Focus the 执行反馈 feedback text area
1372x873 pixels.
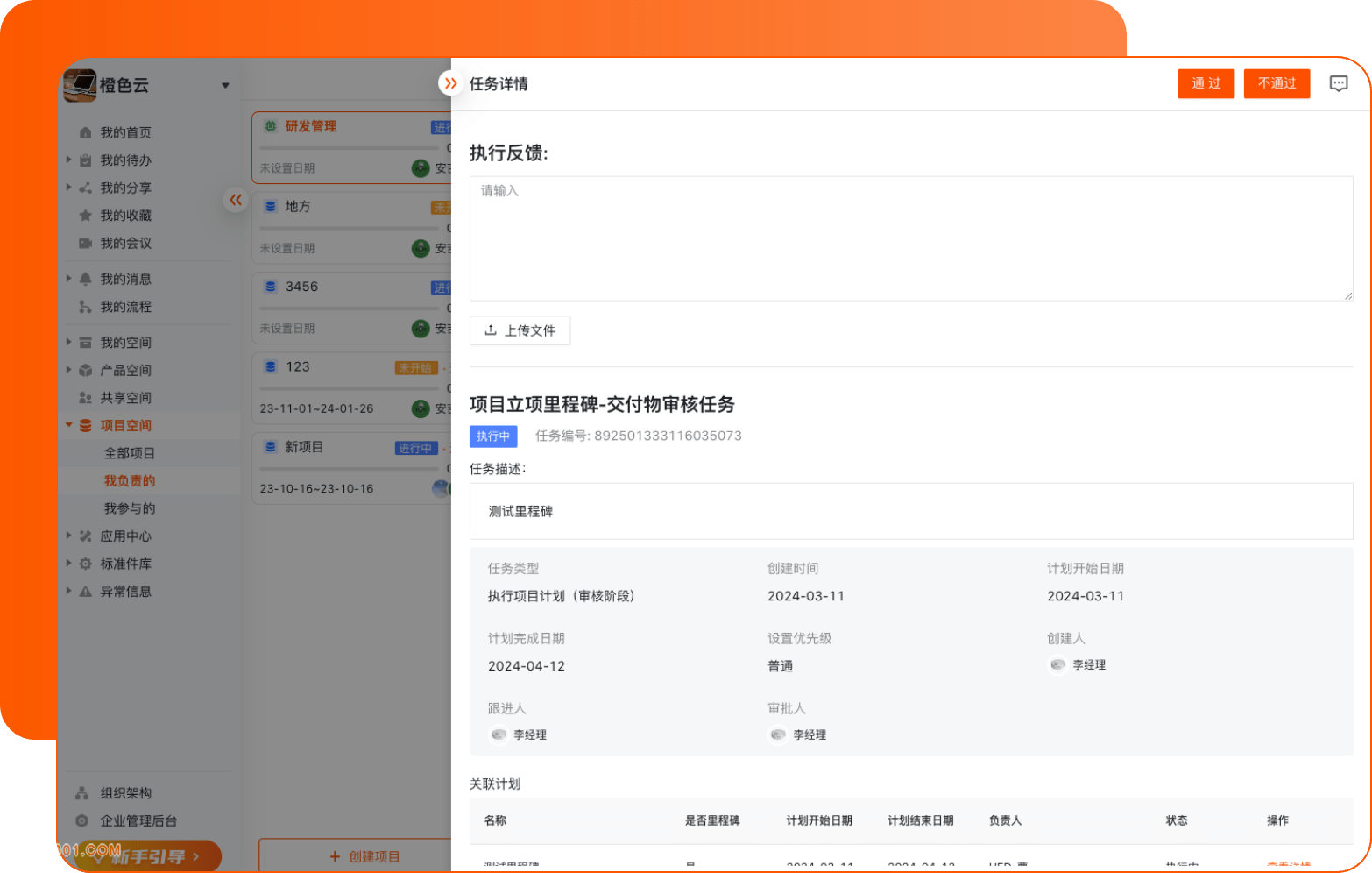click(911, 238)
